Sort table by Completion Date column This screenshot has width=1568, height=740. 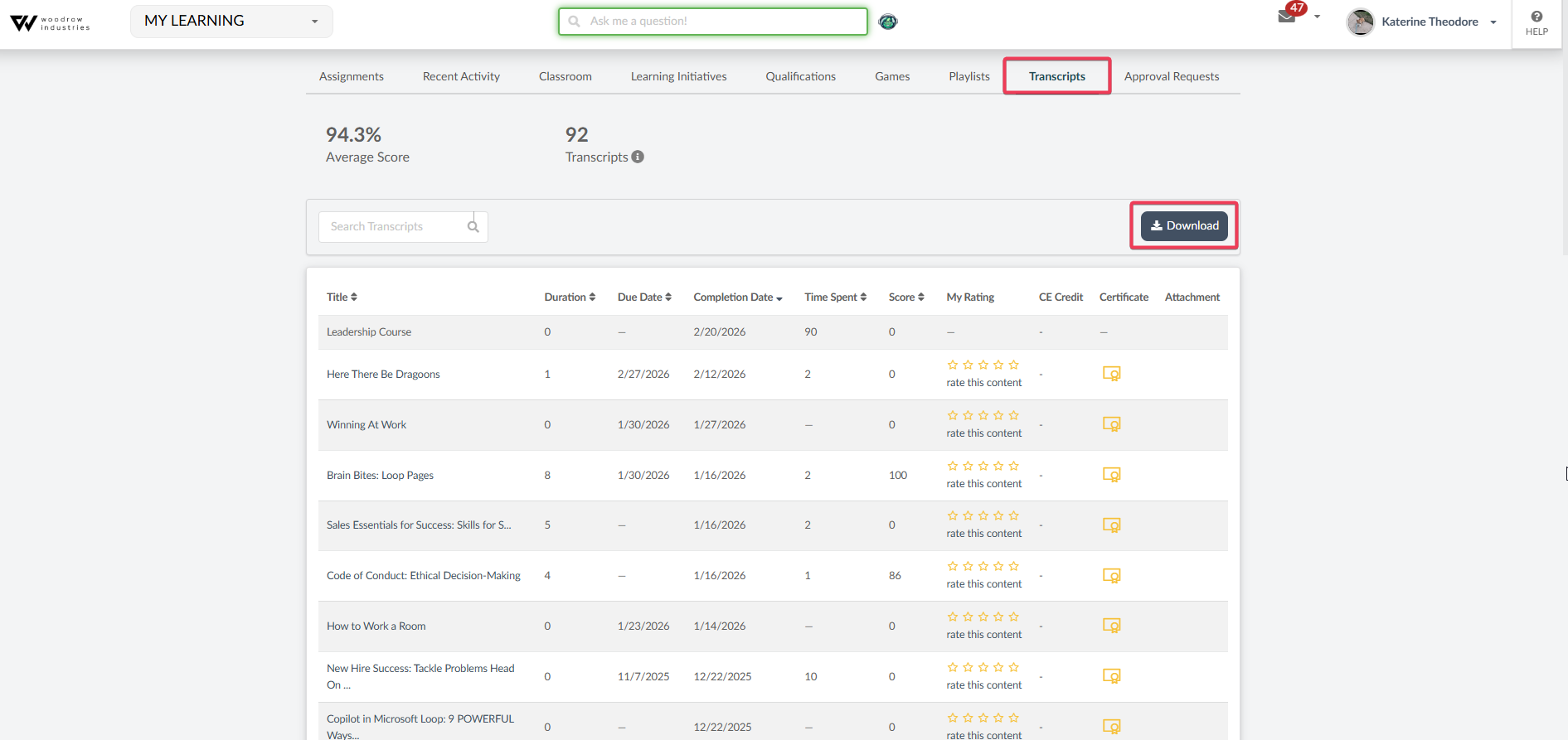coord(738,297)
